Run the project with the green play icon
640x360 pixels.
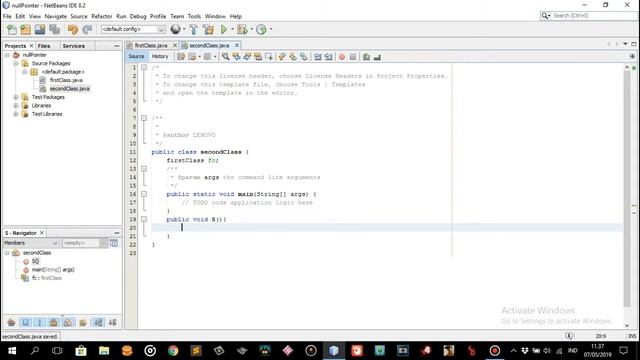point(224,29)
